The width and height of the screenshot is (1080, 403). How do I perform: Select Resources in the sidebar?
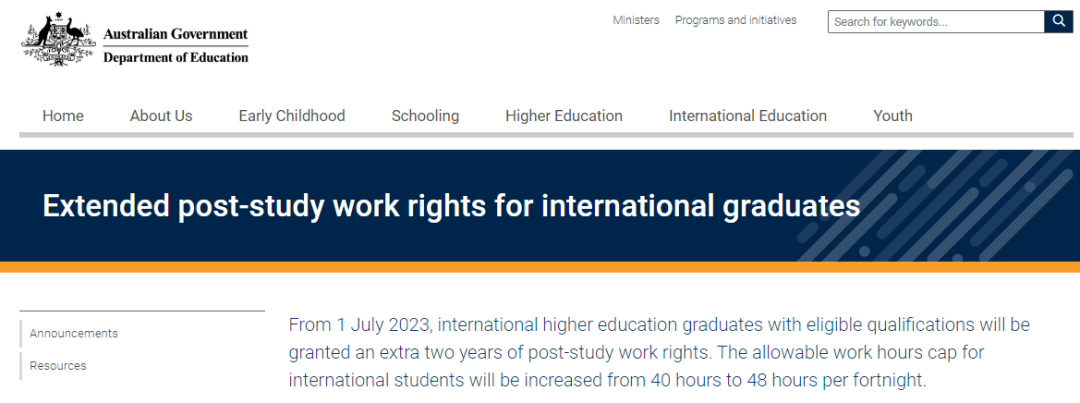click(58, 366)
